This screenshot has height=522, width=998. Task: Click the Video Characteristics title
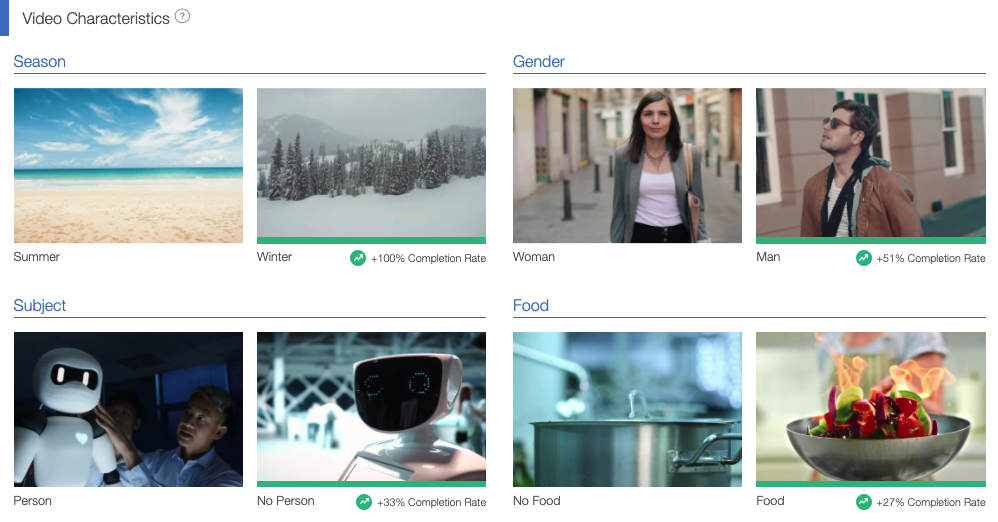tap(96, 18)
